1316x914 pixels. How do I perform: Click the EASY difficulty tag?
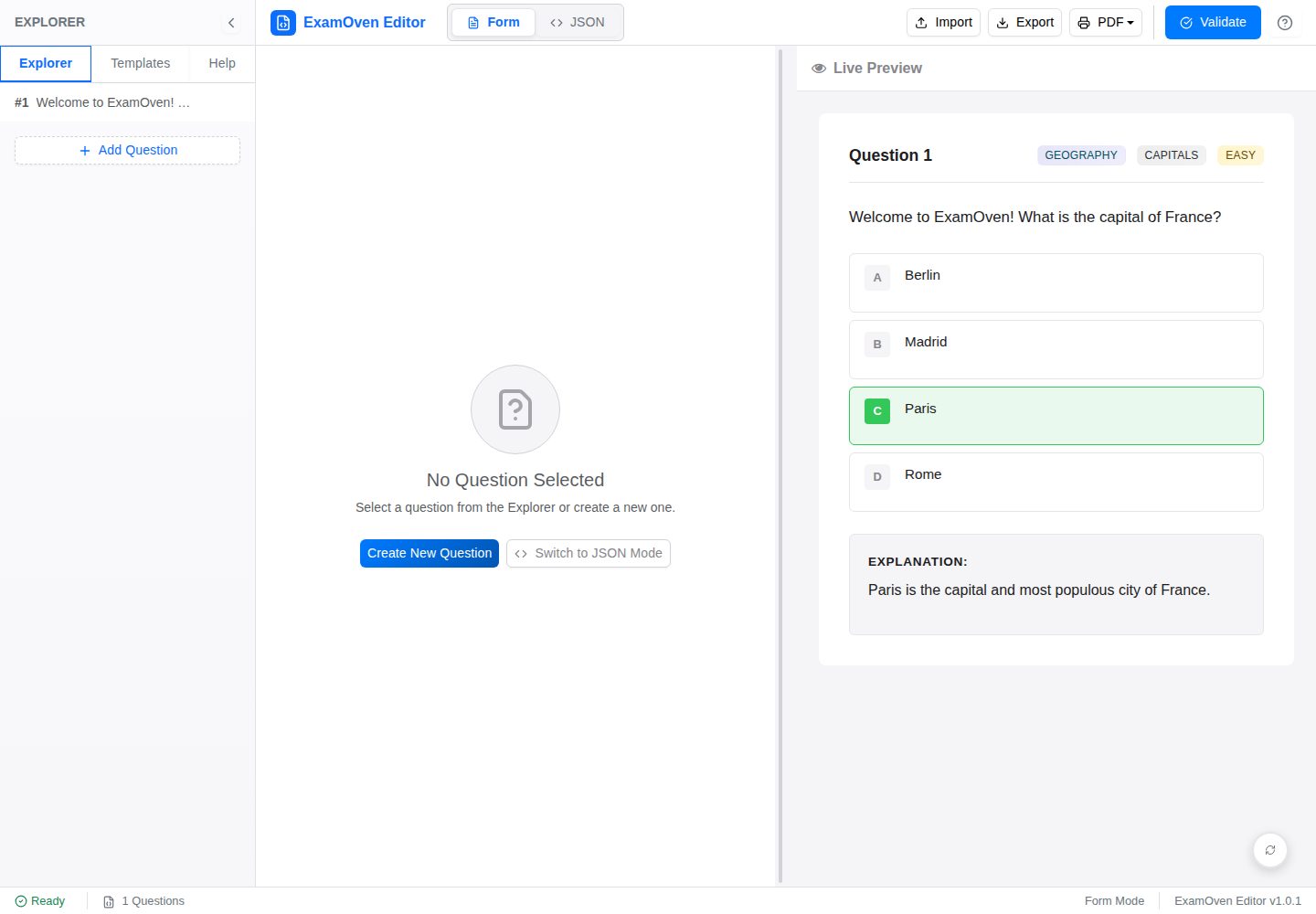pos(1240,155)
